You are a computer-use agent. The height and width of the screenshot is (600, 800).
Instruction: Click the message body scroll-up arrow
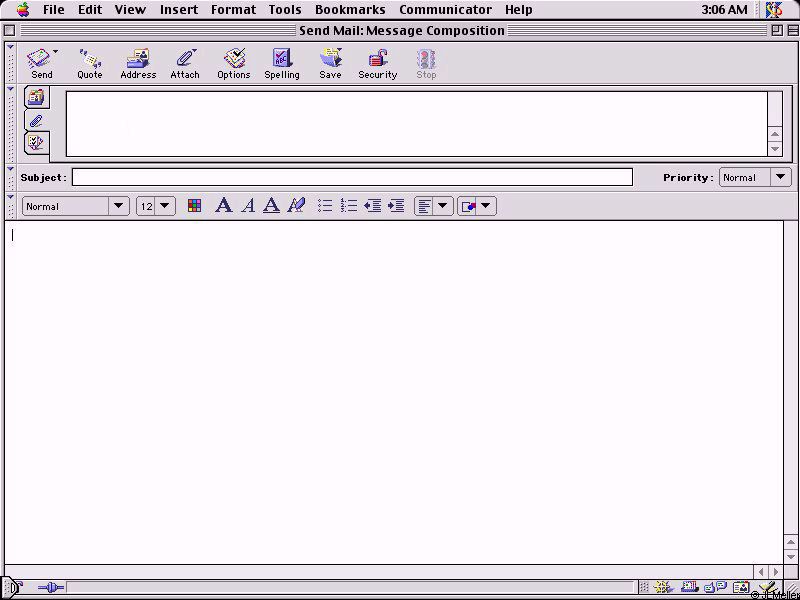pos(791,542)
